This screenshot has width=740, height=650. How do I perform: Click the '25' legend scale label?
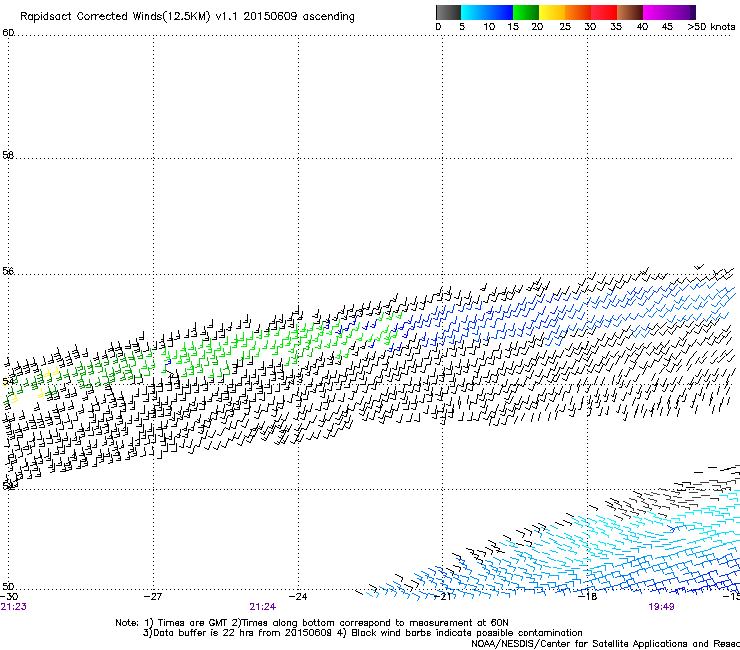point(565,27)
